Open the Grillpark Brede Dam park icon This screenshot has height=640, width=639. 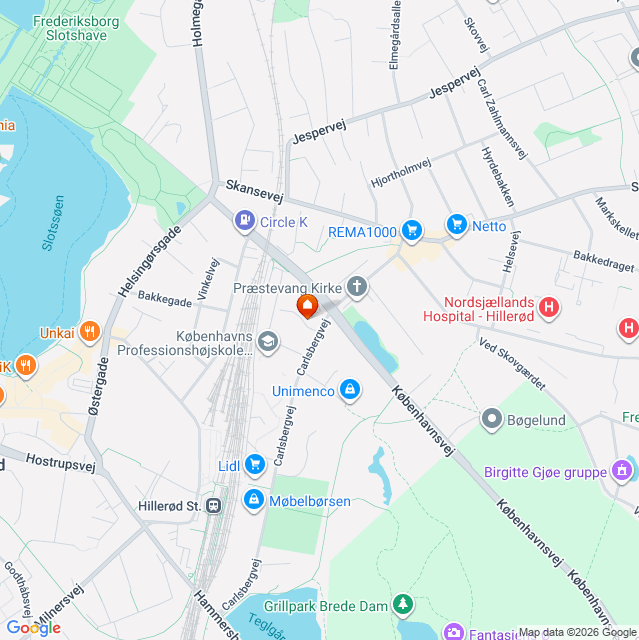403,604
